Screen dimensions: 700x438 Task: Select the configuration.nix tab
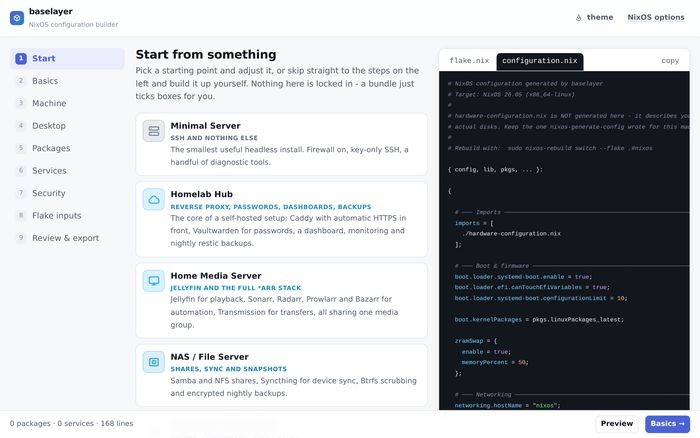540,61
